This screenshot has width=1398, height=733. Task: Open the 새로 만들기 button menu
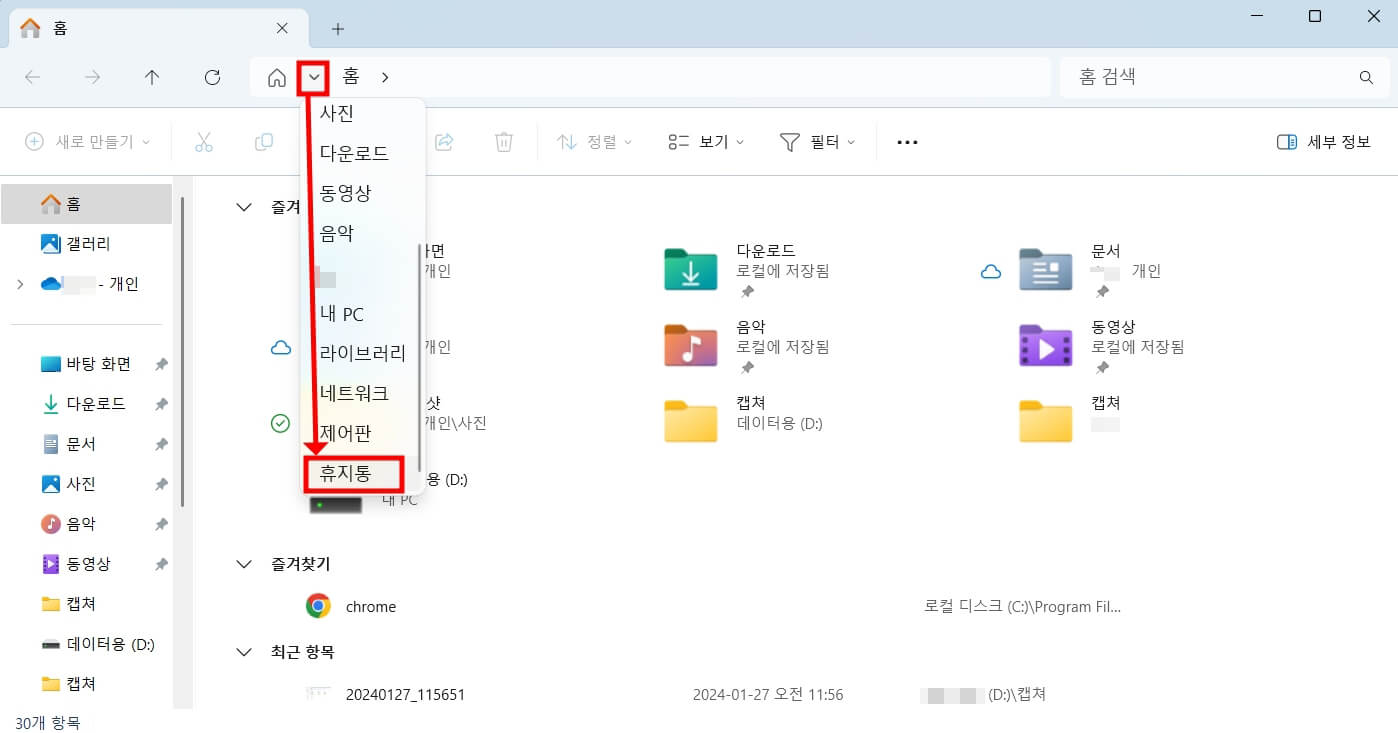coord(86,141)
